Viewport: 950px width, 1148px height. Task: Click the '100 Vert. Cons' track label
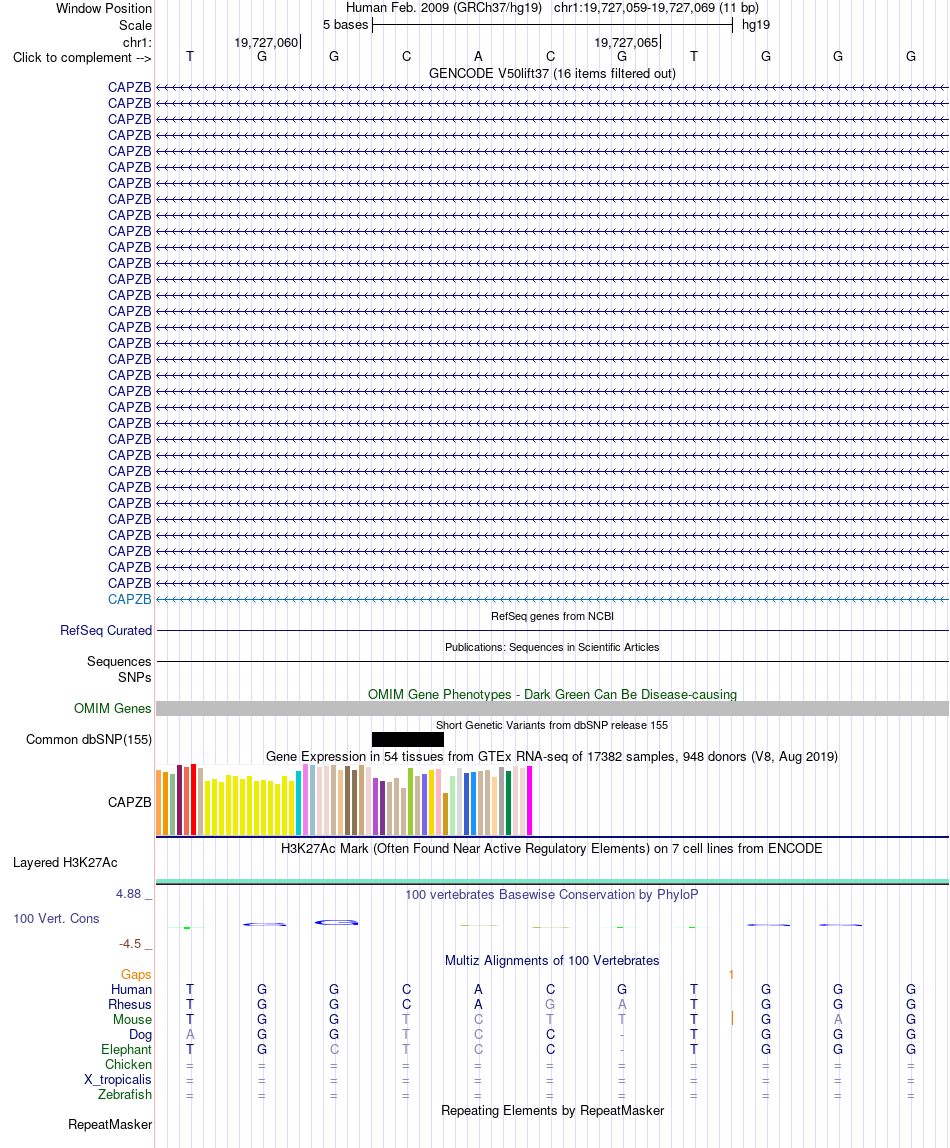click(x=56, y=919)
